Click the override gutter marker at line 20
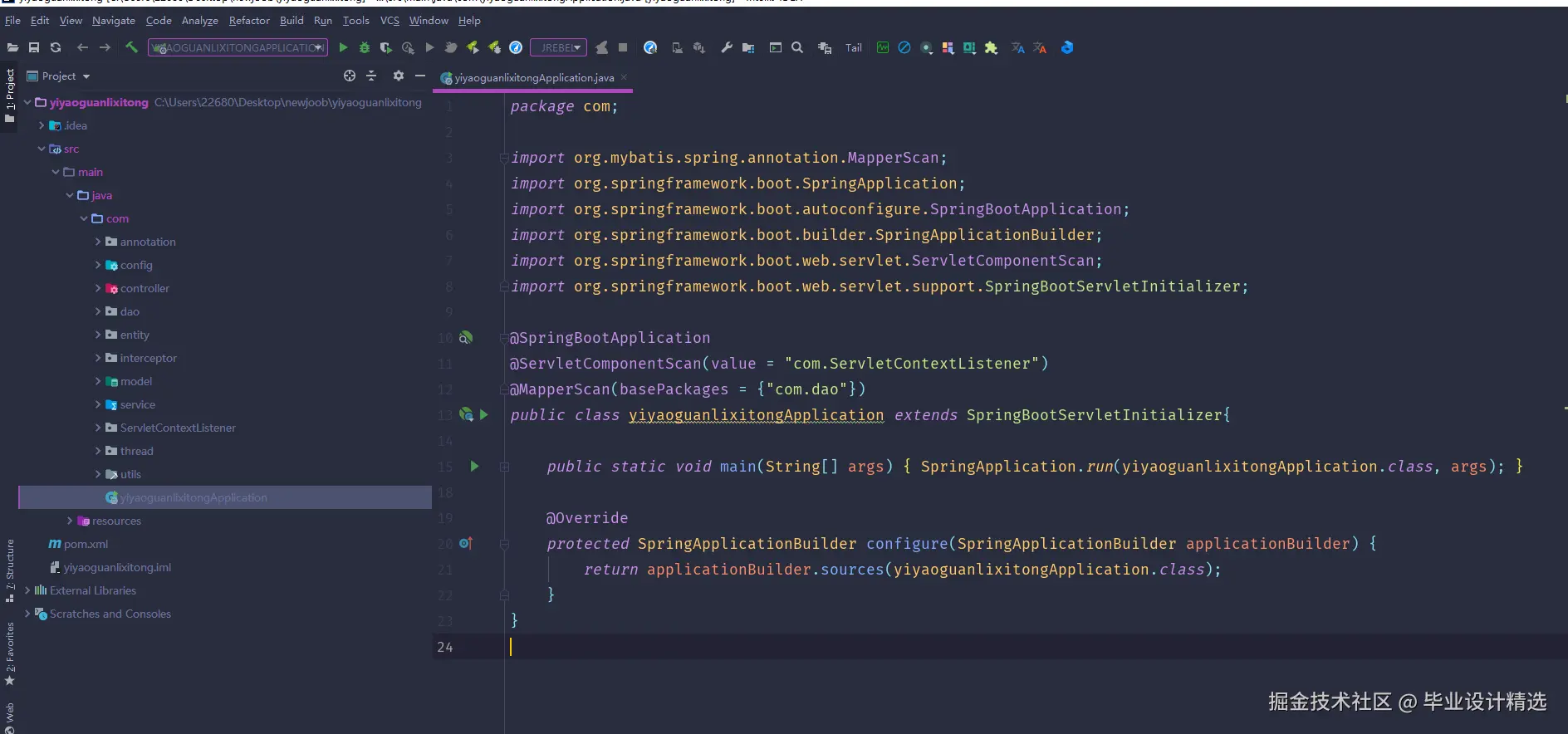This screenshot has height=734, width=1568. coord(466,544)
